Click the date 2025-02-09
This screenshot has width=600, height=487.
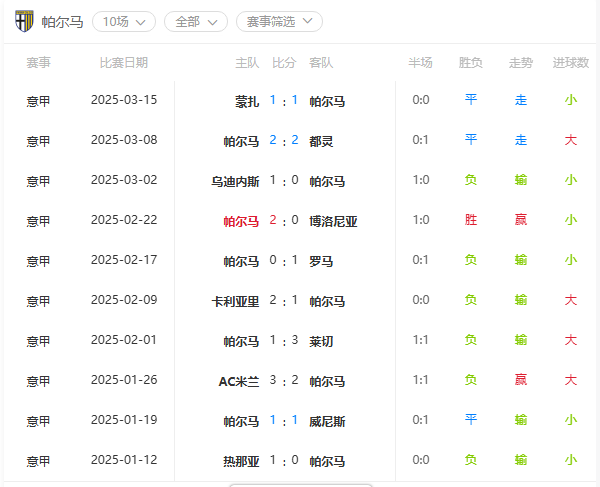(124, 300)
